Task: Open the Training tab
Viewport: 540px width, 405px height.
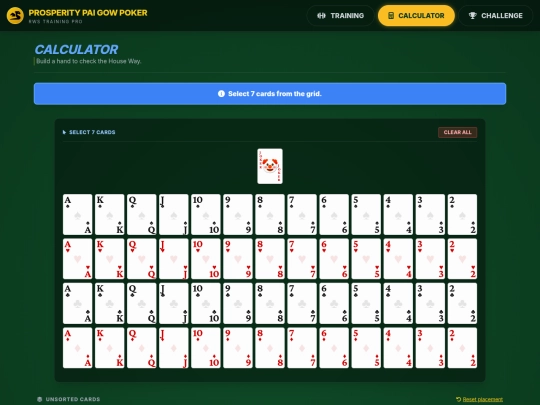Action: click(340, 15)
